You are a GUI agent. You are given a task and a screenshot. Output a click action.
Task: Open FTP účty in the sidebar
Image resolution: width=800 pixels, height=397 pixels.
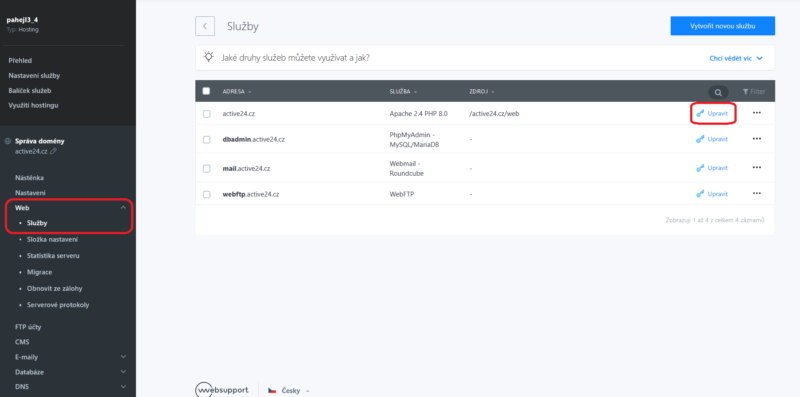pos(28,327)
